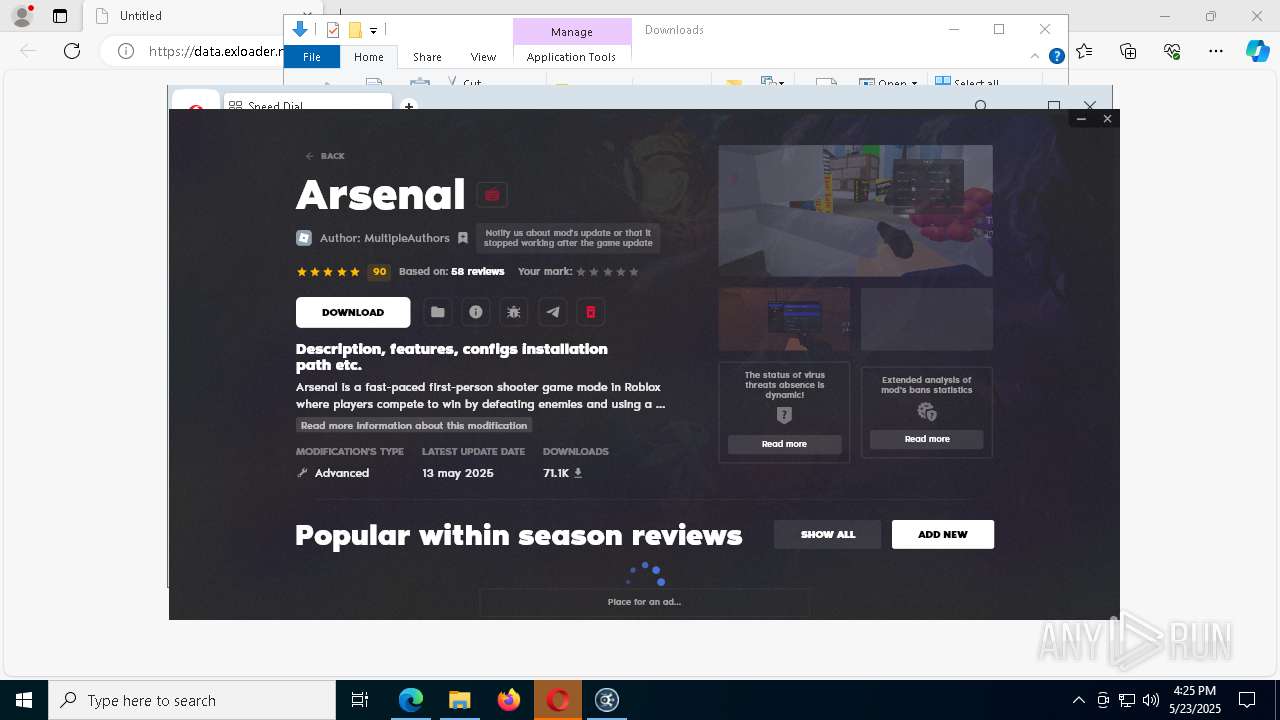The height and width of the screenshot is (720, 1280).
Task: Add a new review
Action: point(943,534)
